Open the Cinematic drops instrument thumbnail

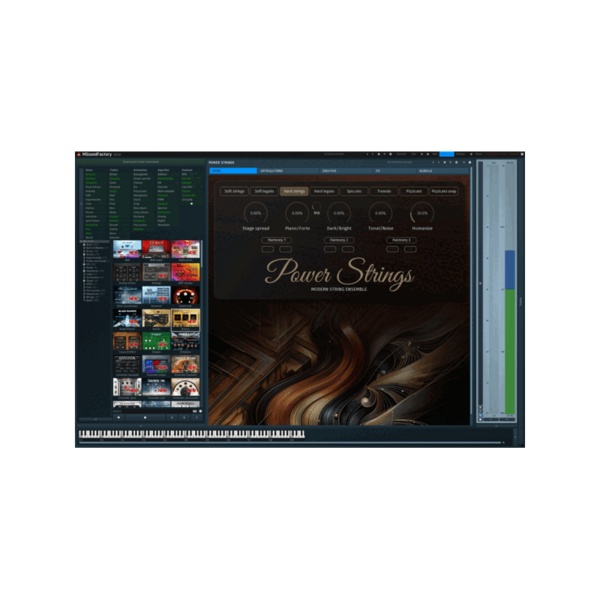156,364
